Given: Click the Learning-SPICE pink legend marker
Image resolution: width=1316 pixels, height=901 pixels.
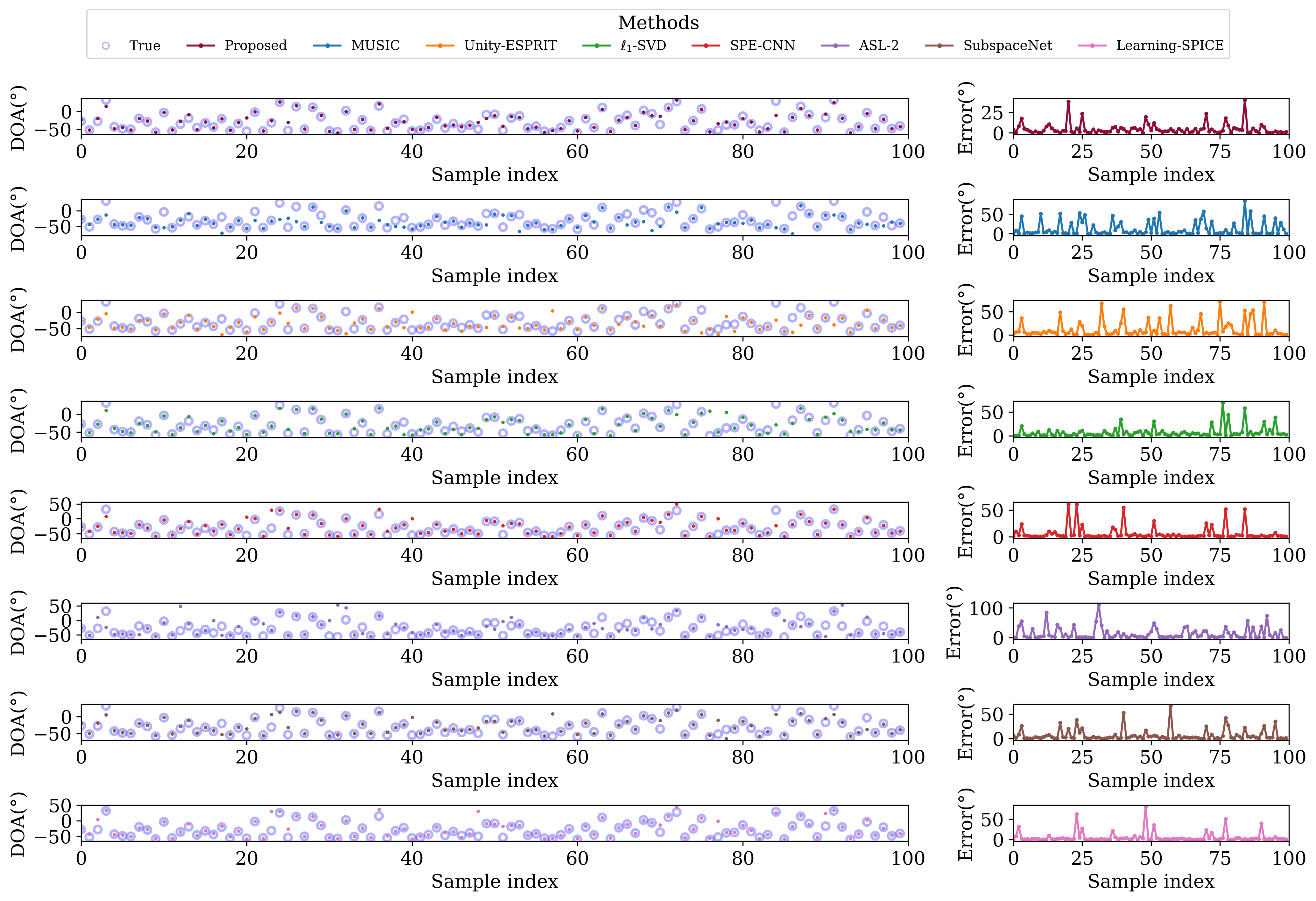Looking at the screenshot, I should [x=1092, y=46].
